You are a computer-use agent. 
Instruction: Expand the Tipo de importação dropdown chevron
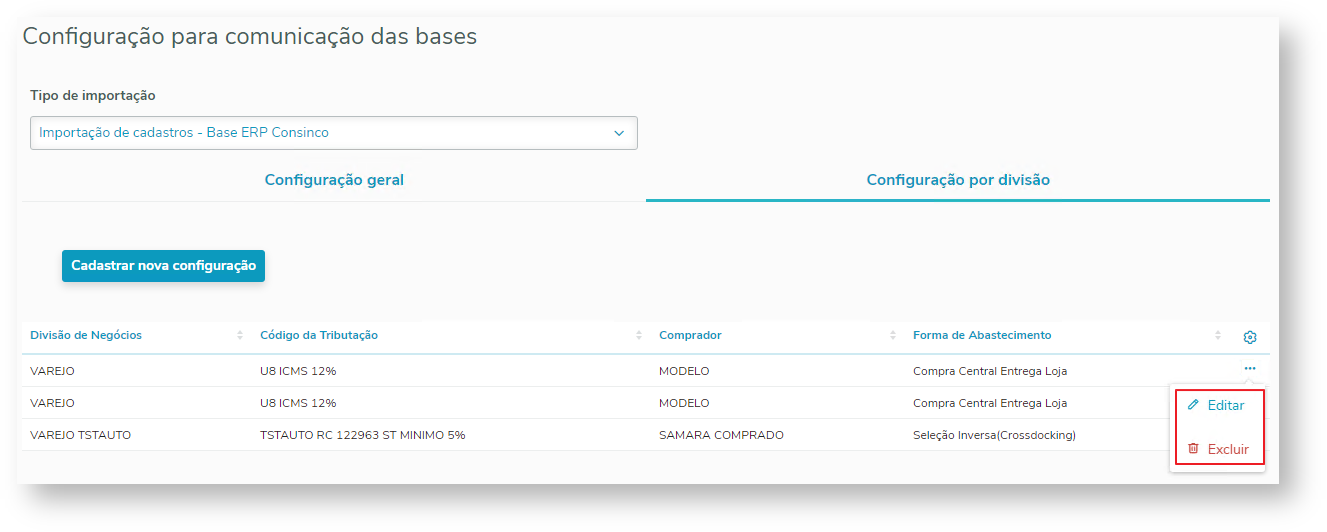click(x=618, y=133)
